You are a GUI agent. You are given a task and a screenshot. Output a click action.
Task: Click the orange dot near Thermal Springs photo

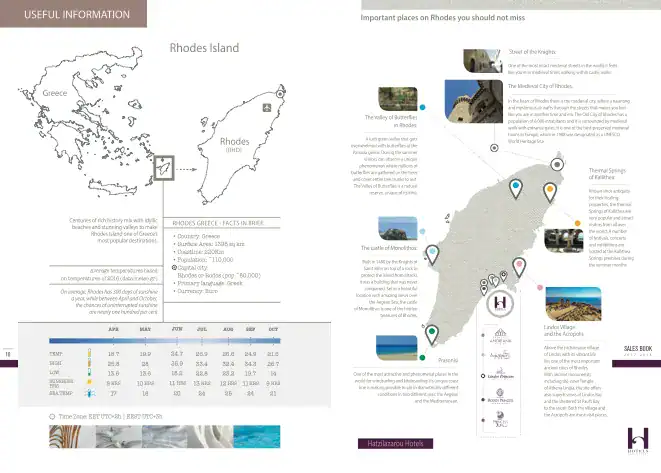pos(578,223)
